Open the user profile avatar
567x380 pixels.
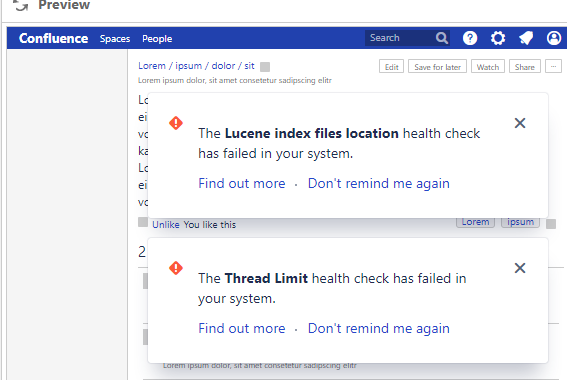(554, 38)
